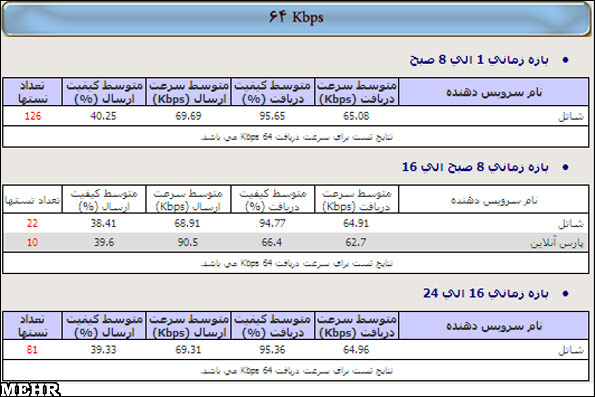Viewport: 595px width, 397px height.
Task: Click bullet beside the 16 to 24 heading
Action: [566, 293]
